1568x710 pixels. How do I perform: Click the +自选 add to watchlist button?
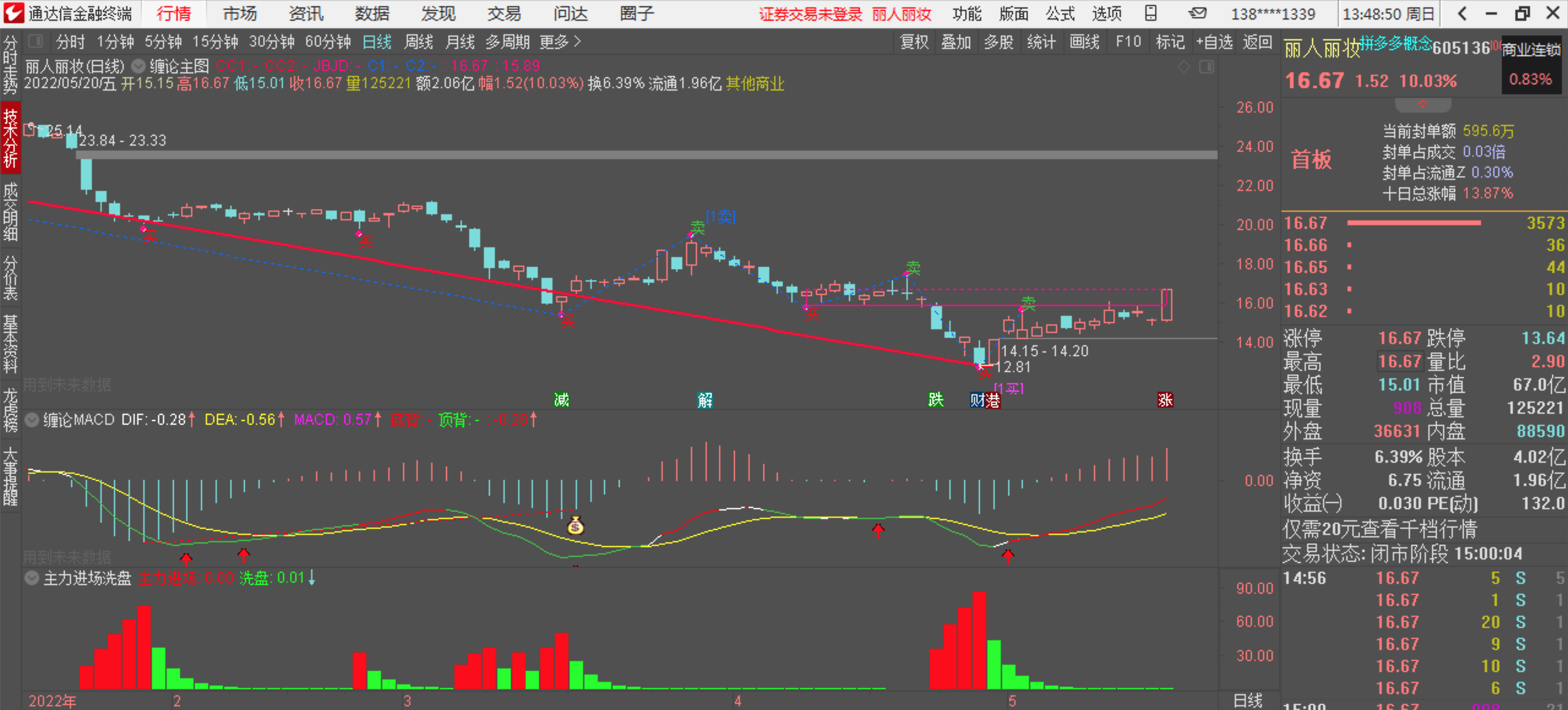[x=1214, y=42]
